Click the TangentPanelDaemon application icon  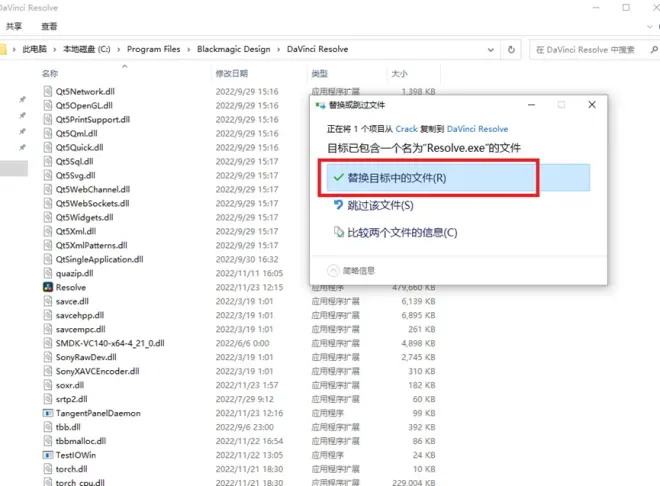click(48, 413)
